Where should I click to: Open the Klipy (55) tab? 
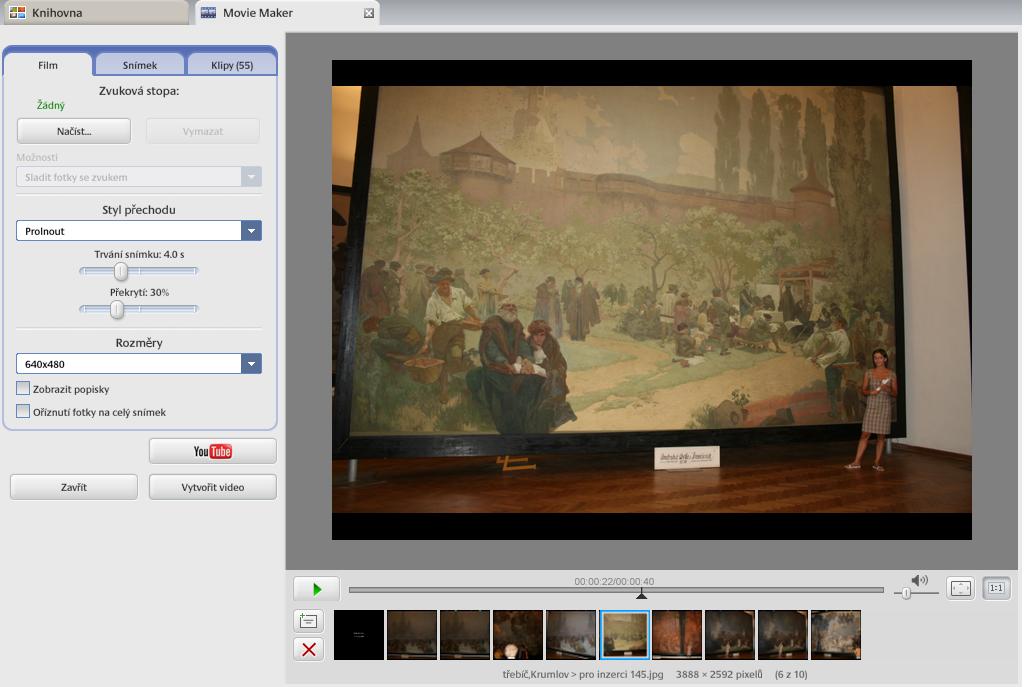point(232,65)
